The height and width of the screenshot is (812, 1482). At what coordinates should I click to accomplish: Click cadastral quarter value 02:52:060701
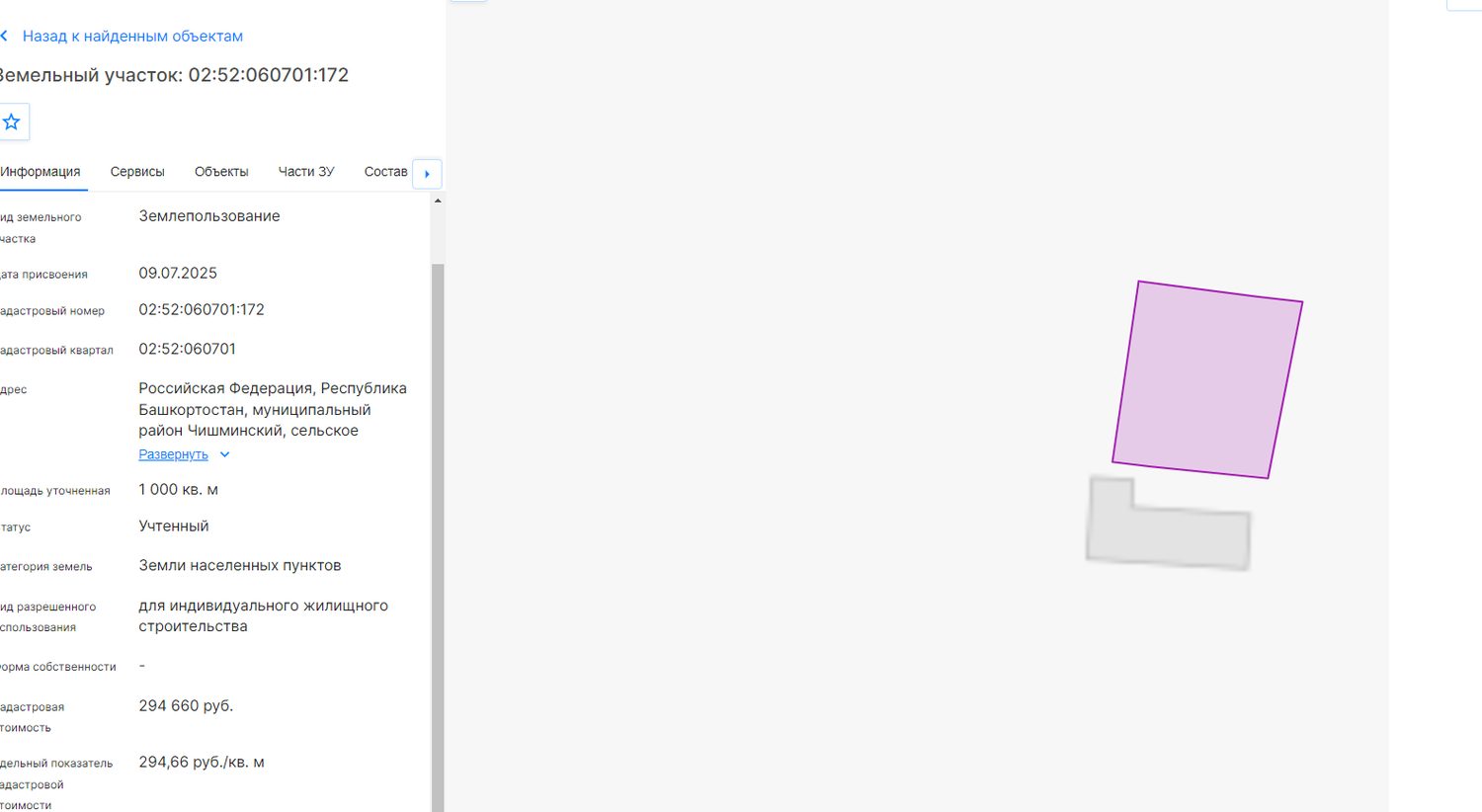(x=188, y=349)
